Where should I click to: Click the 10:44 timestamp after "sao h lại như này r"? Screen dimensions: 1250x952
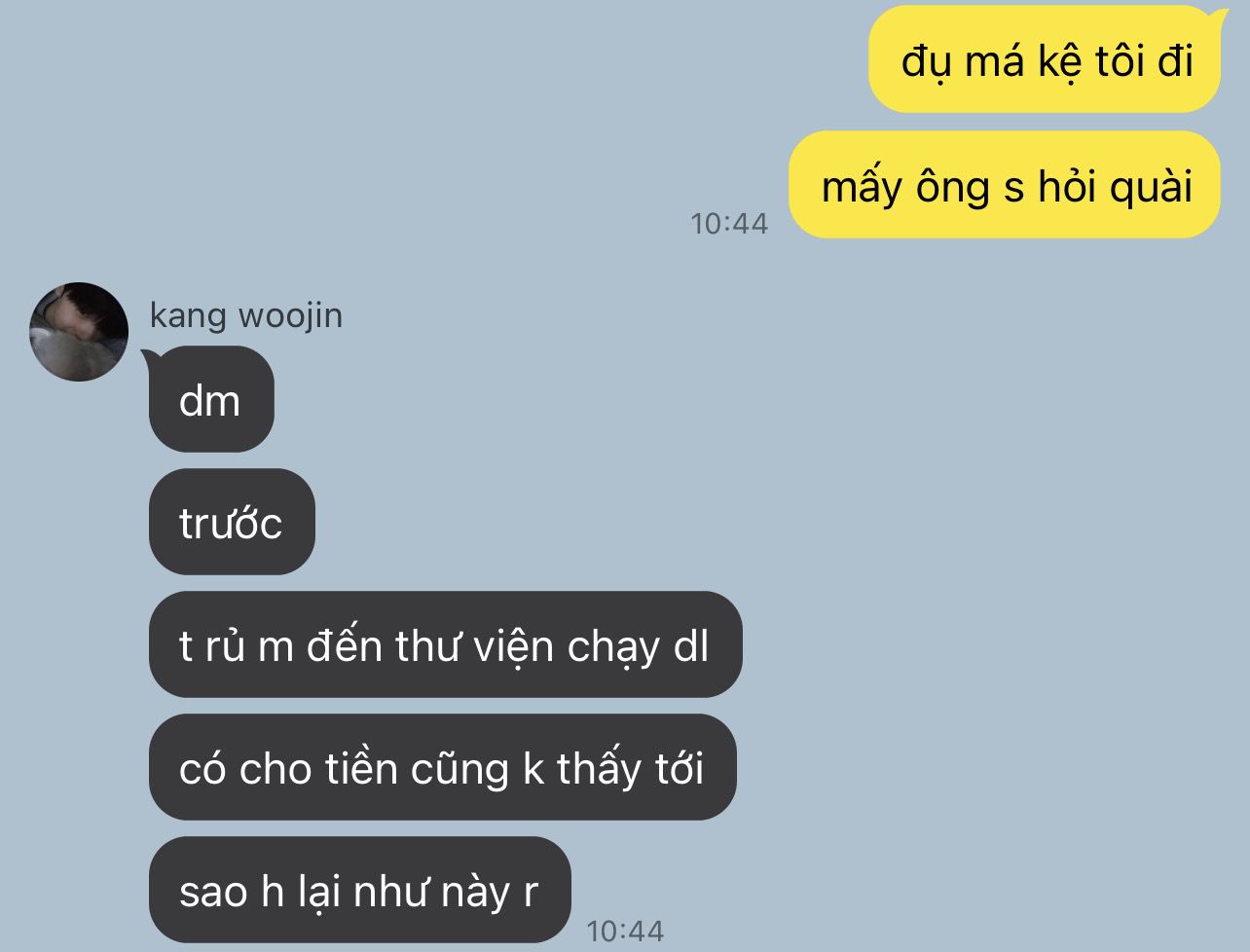[x=625, y=931]
